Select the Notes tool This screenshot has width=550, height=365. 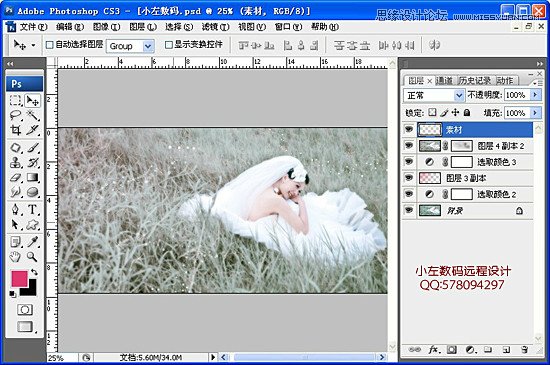(15, 242)
